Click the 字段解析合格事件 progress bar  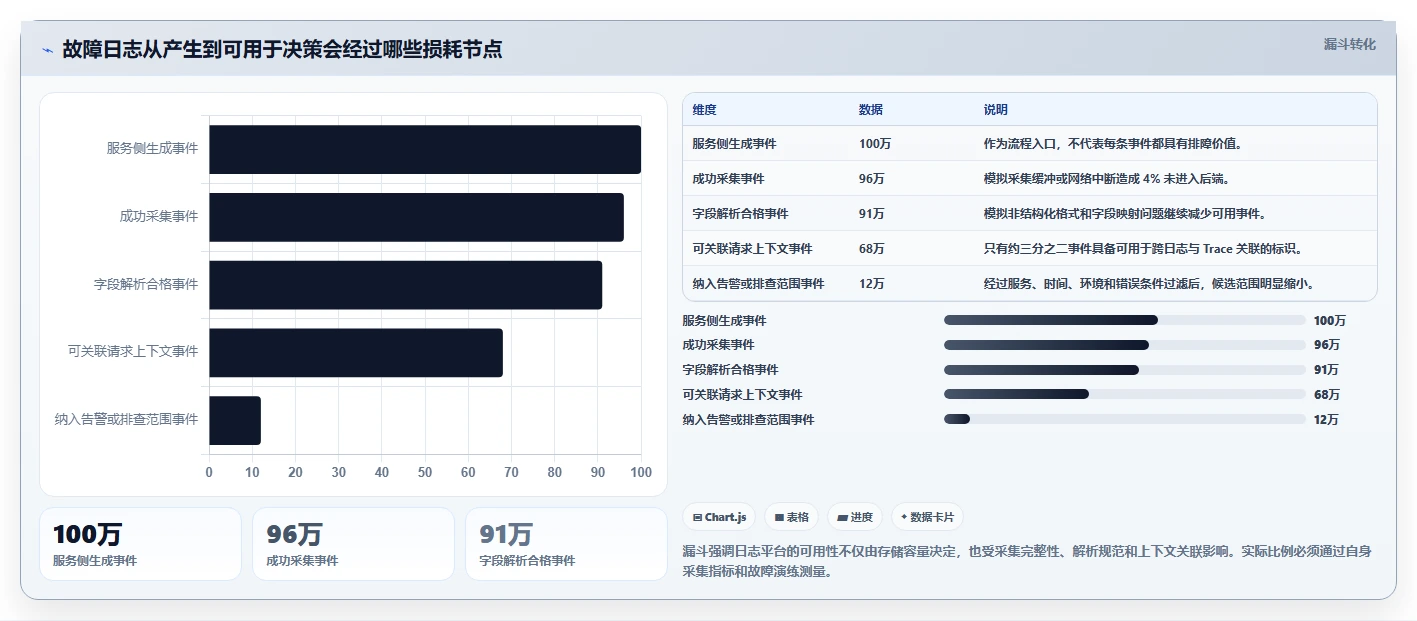[1125, 370]
